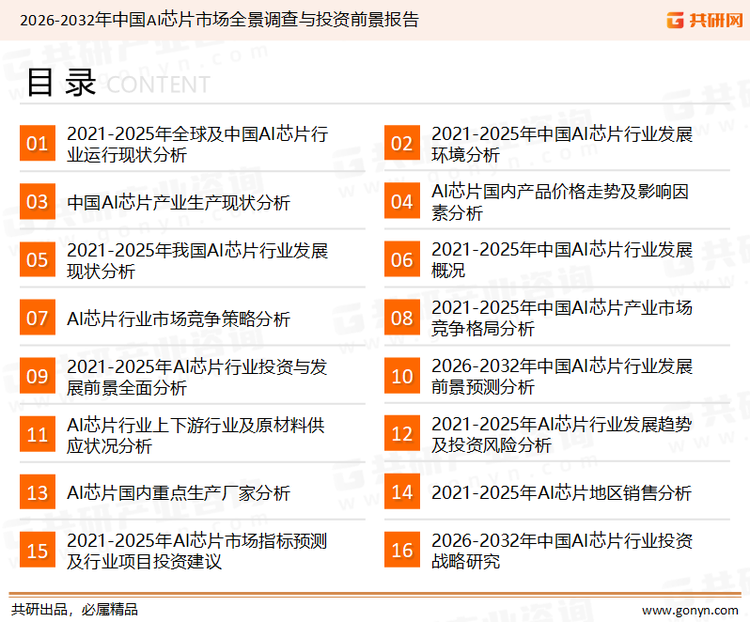Image resolution: width=750 pixels, height=622 pixels.
Task: Select chapter 2026-2032年中国AI芯片行业发展前景预测分析
Action: click(562, 376)
